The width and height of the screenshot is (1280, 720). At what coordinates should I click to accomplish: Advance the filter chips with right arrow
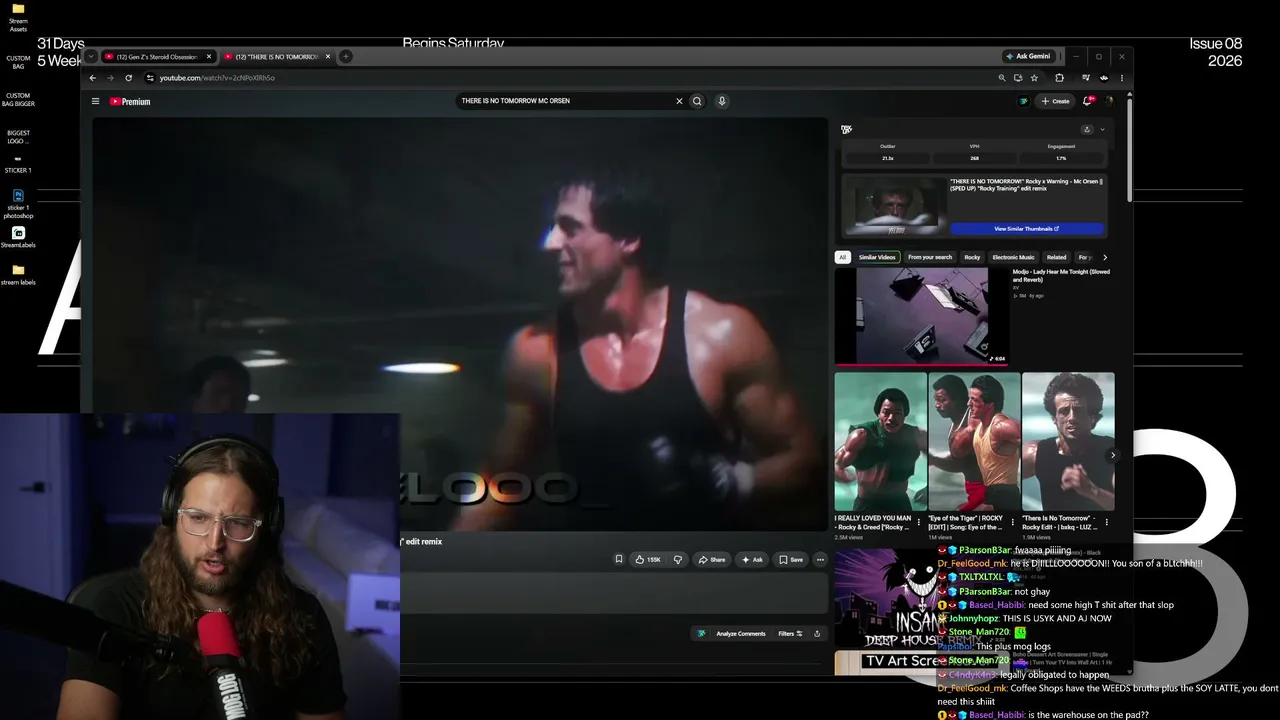[x=1105, y=257]
